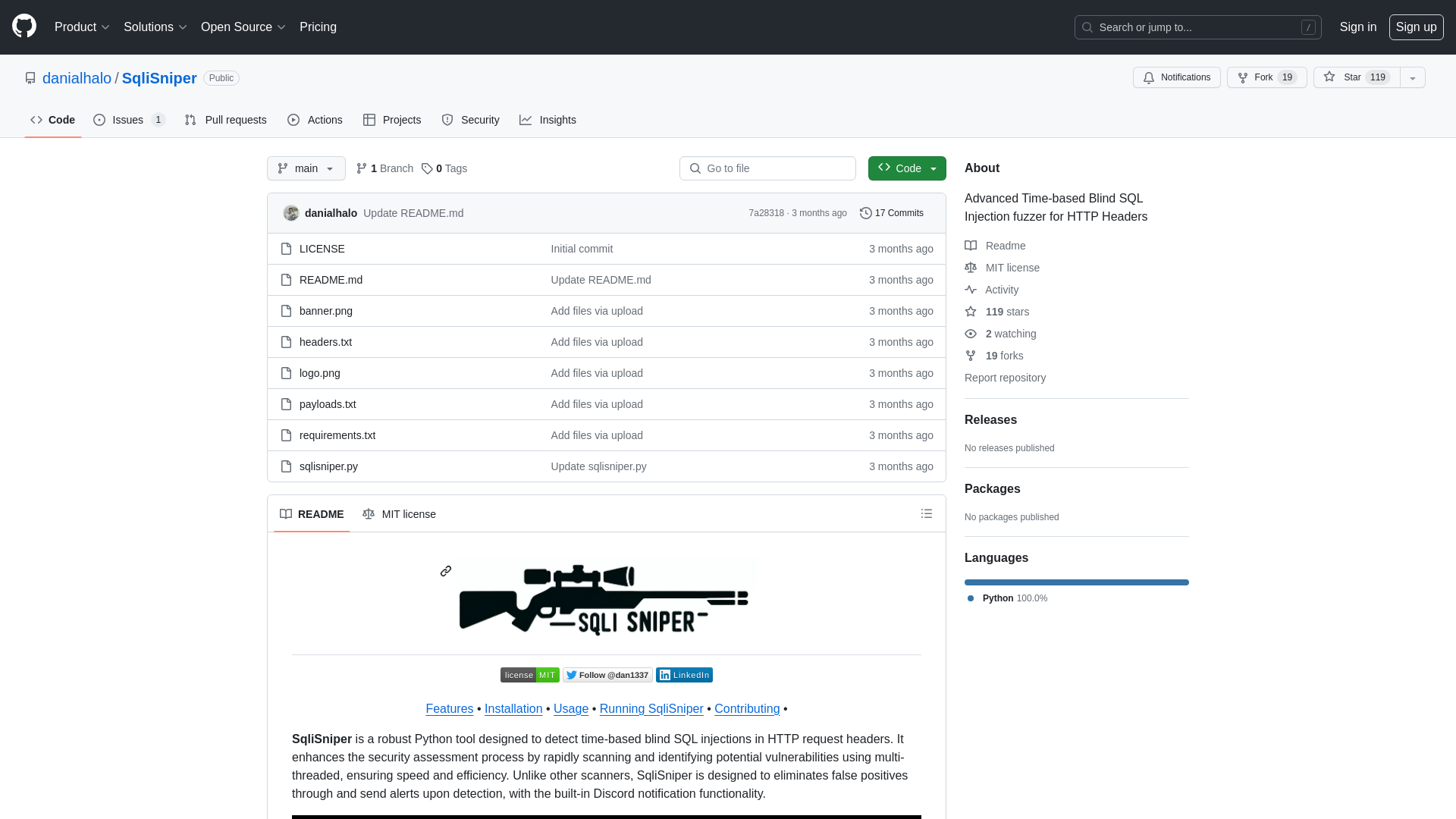Screen dimensions: 1456x819
Task: Click the Twitter Follow @dan1337 badge
Action: click(x=607, y=675)
